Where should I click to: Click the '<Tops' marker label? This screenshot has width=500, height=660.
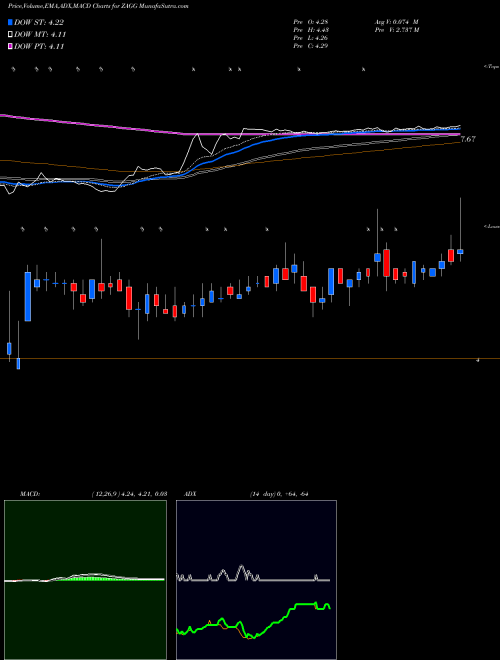coord(492,67)
